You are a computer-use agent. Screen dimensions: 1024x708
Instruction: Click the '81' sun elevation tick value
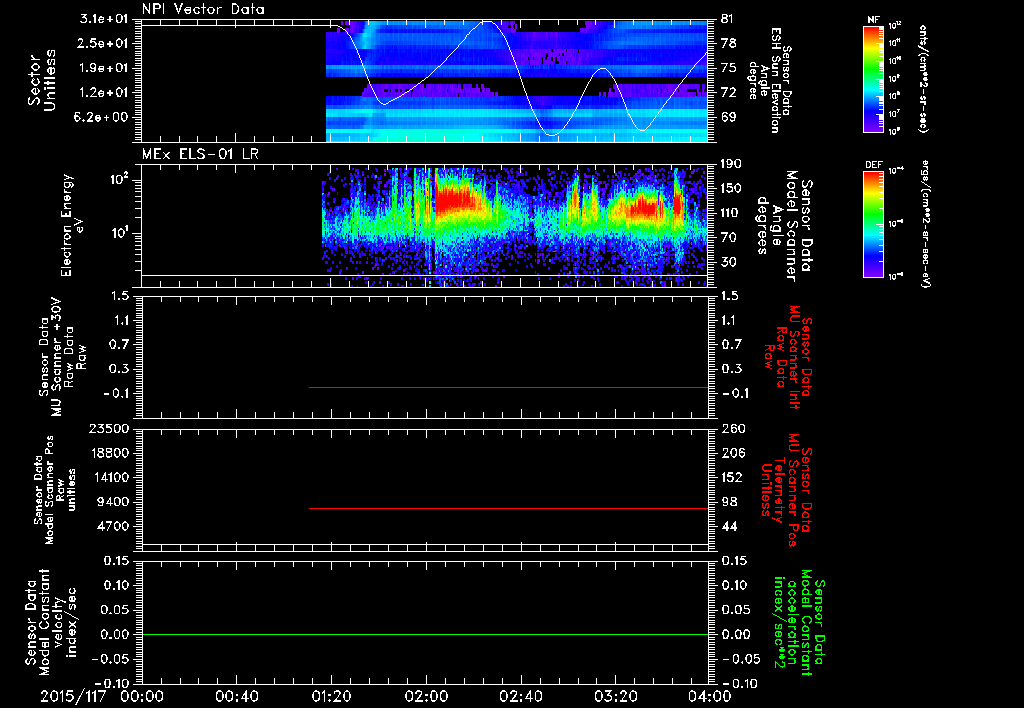[x=729, y=19]
